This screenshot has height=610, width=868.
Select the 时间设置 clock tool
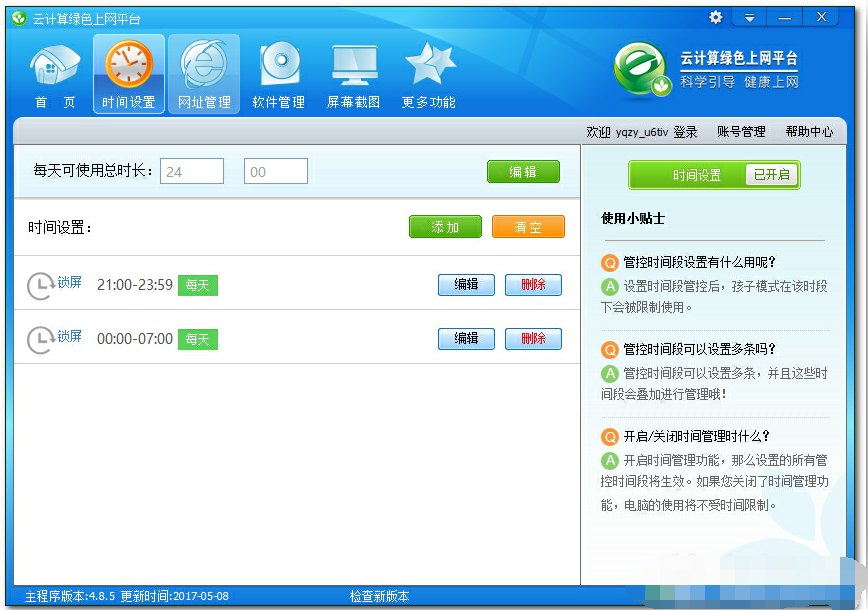[x=128, y=73]
